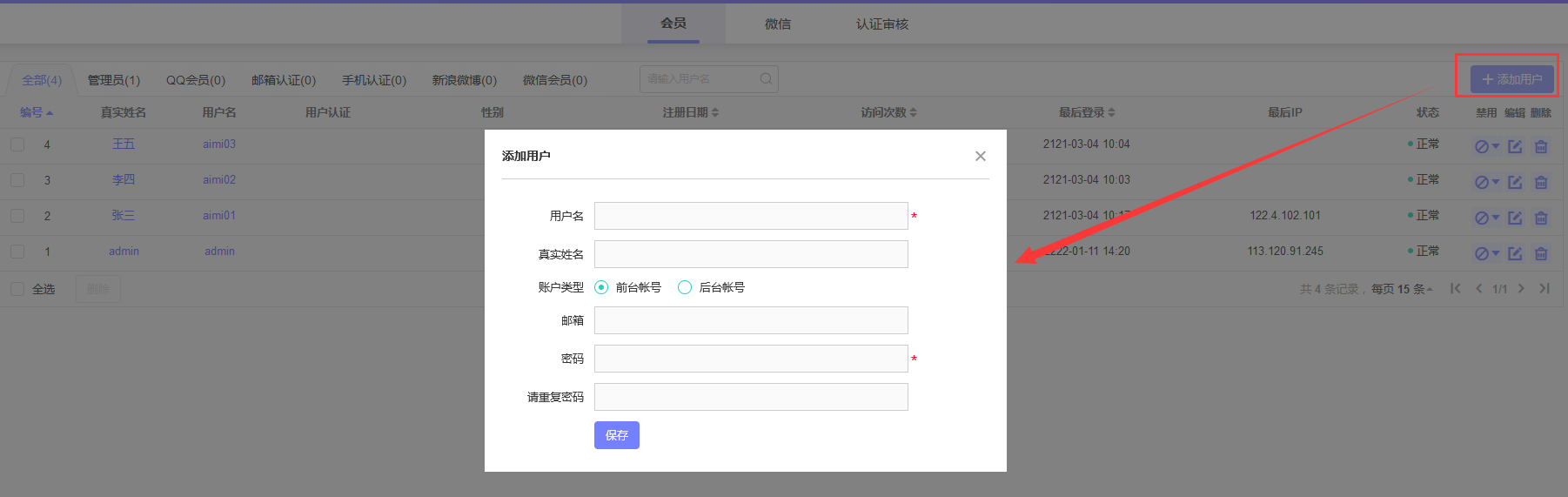The image size is (1568, 497).
Task: Sort by 注册日期 column arrows
Action: [x=715, y=112]
